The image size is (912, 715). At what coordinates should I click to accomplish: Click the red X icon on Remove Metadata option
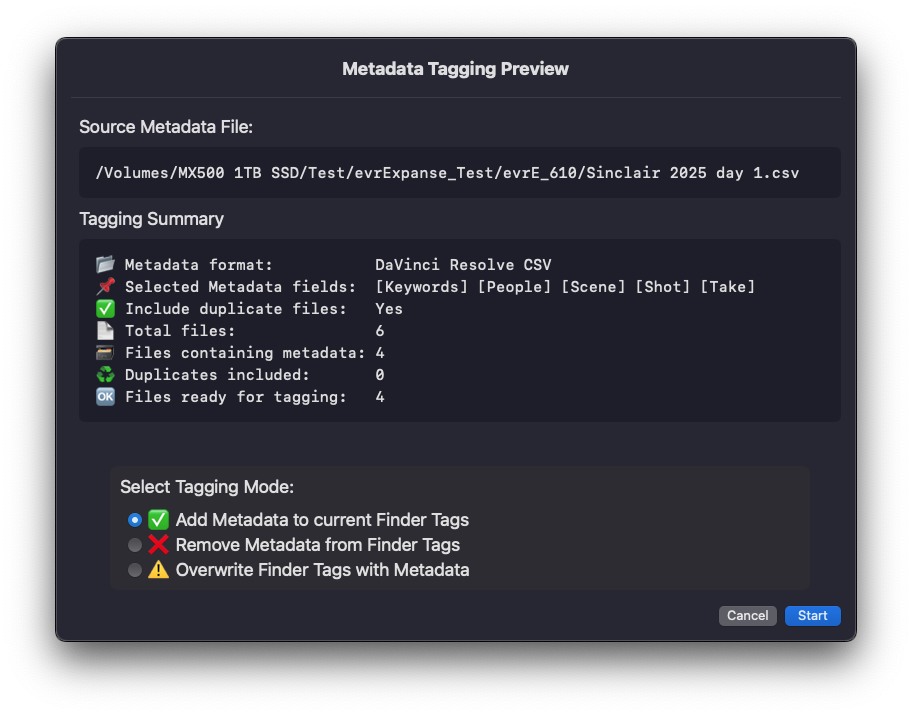coord(158,545)
